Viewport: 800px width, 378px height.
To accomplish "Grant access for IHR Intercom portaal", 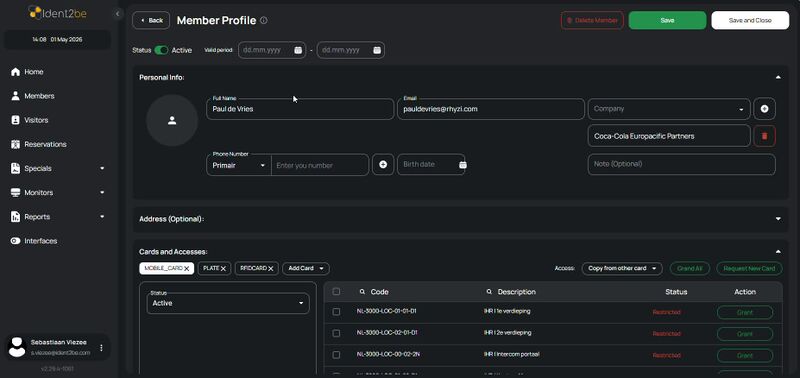I will point(745,355).
